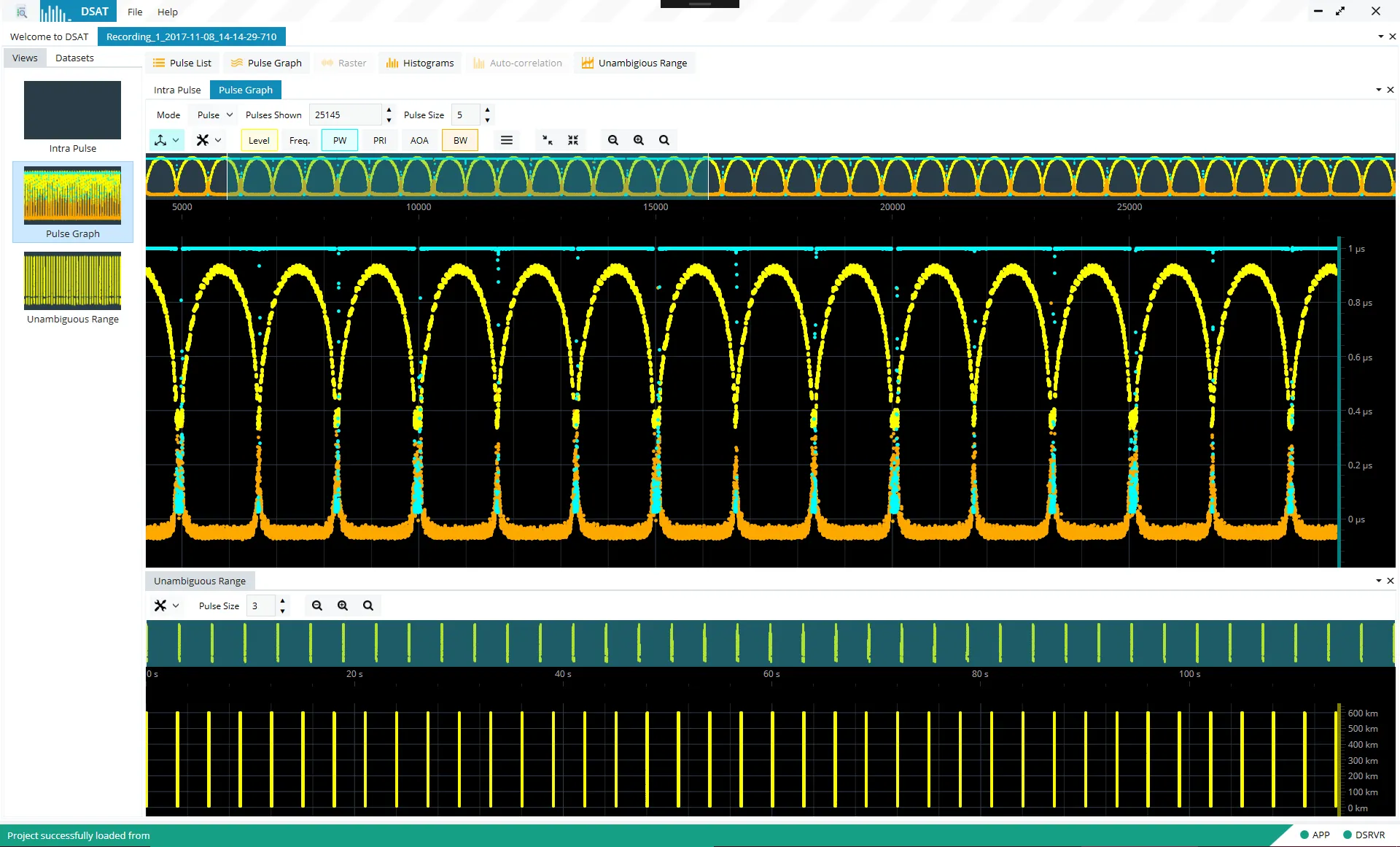Open the File menu
This screenshot has width=1400, height=847.
pos(135,12)
